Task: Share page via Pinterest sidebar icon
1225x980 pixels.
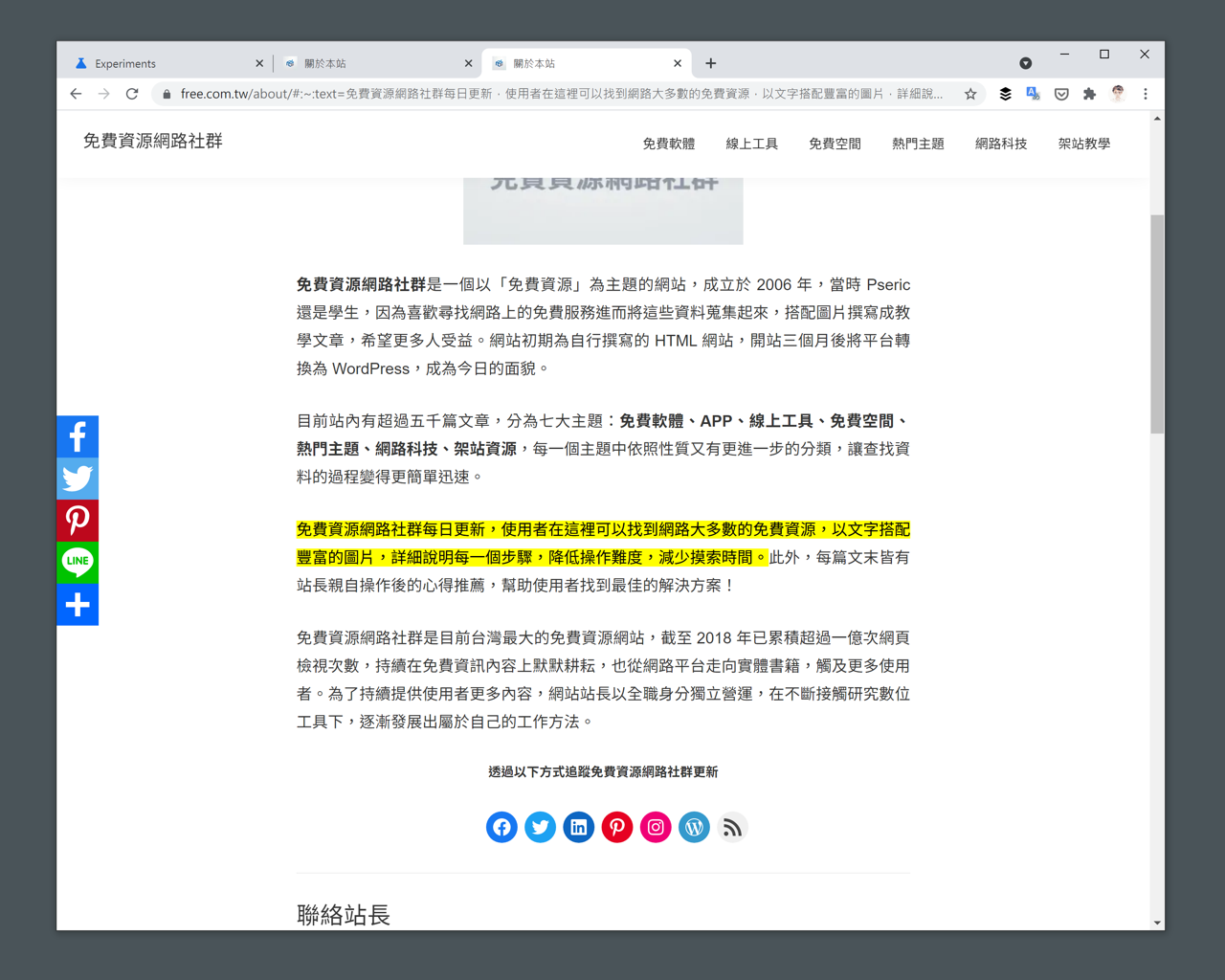Action: click(78, 521)
